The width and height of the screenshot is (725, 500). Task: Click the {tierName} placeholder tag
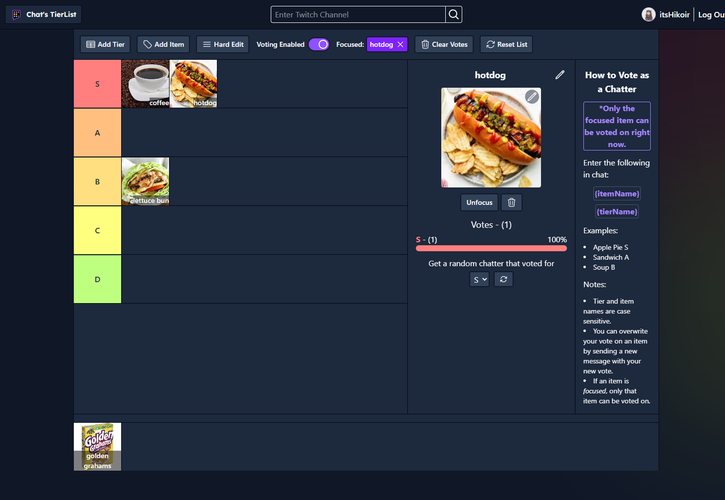[617, 212]
